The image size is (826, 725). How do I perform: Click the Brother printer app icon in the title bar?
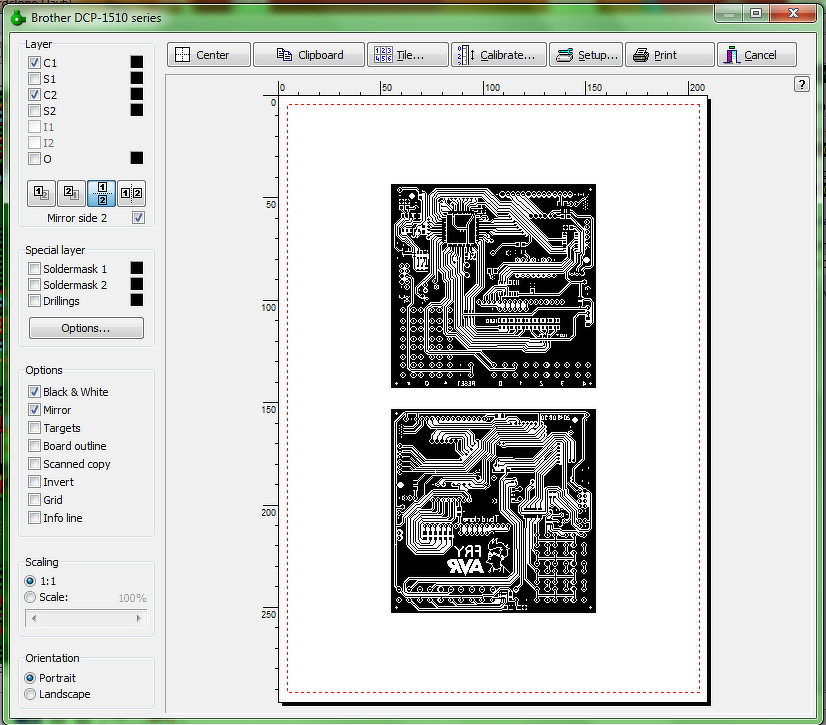[18, 18]
